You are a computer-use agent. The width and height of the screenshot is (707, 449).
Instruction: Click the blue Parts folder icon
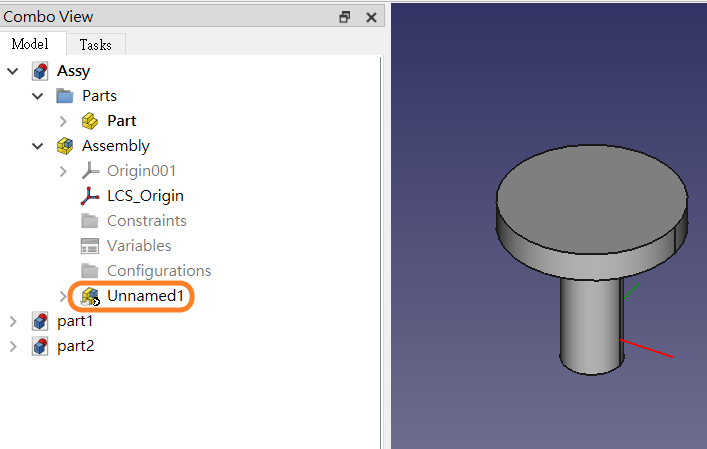coord(64,96)
